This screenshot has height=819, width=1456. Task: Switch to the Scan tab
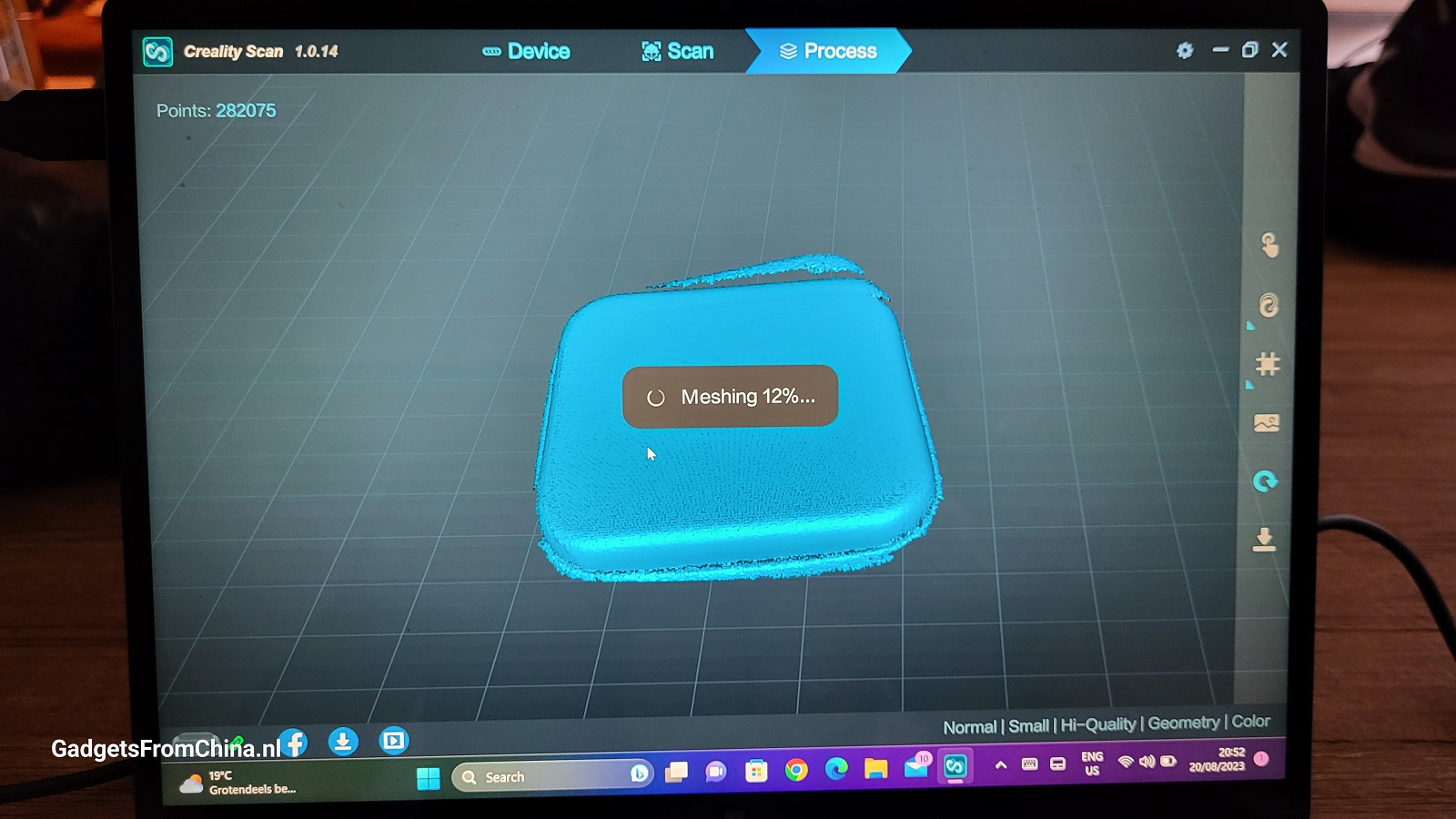pos(677,51)
